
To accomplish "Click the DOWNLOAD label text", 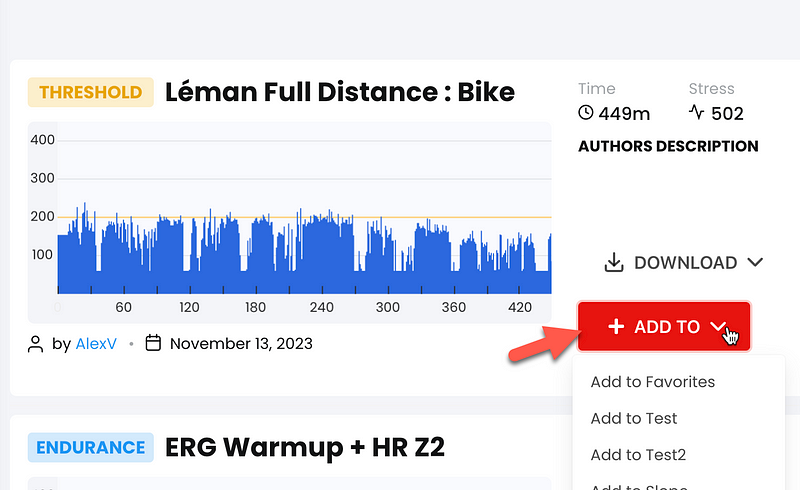I will (685, 262).
